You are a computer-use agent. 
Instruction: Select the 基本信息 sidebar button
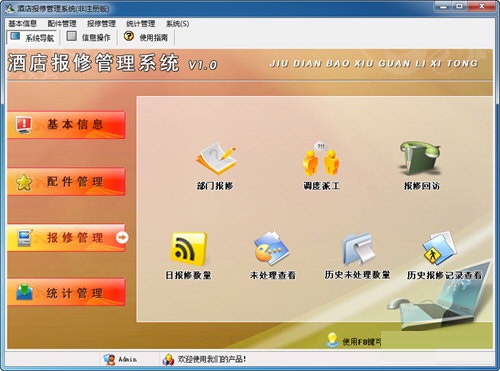click(x=66, y=125)
